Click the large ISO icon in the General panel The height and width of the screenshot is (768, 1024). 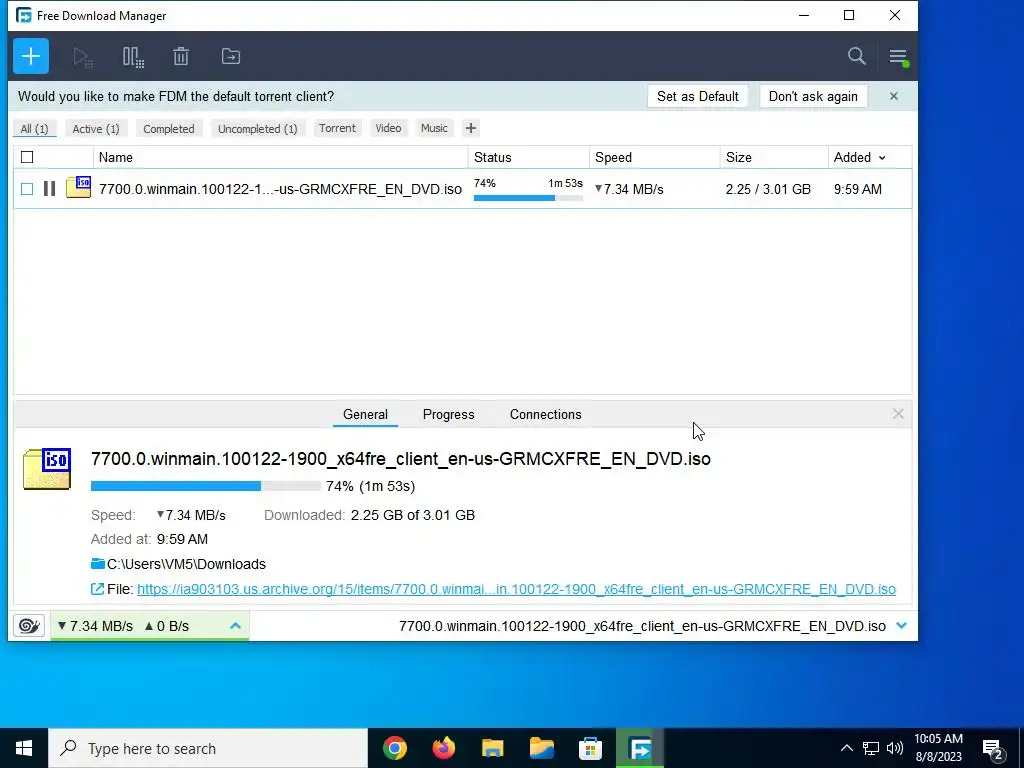point(47,468)
